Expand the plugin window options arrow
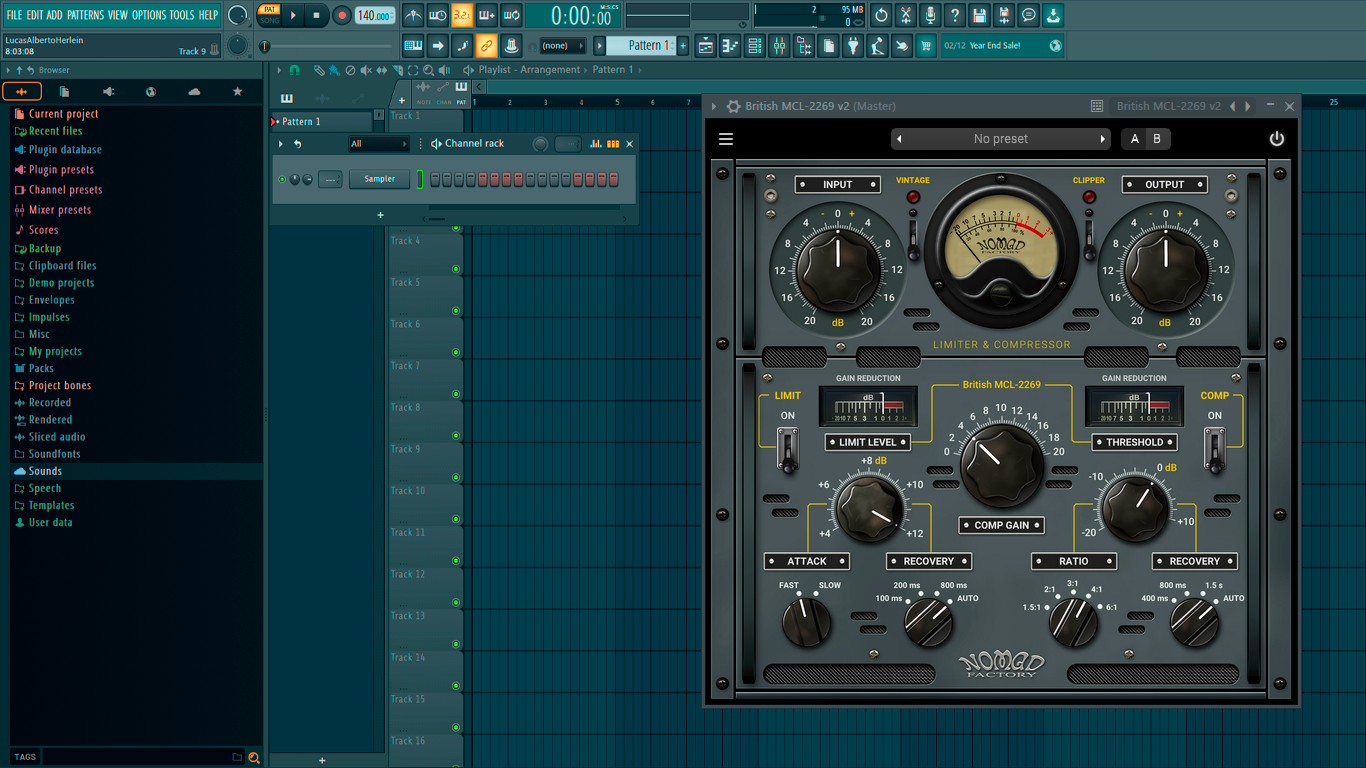 [714, 106]
